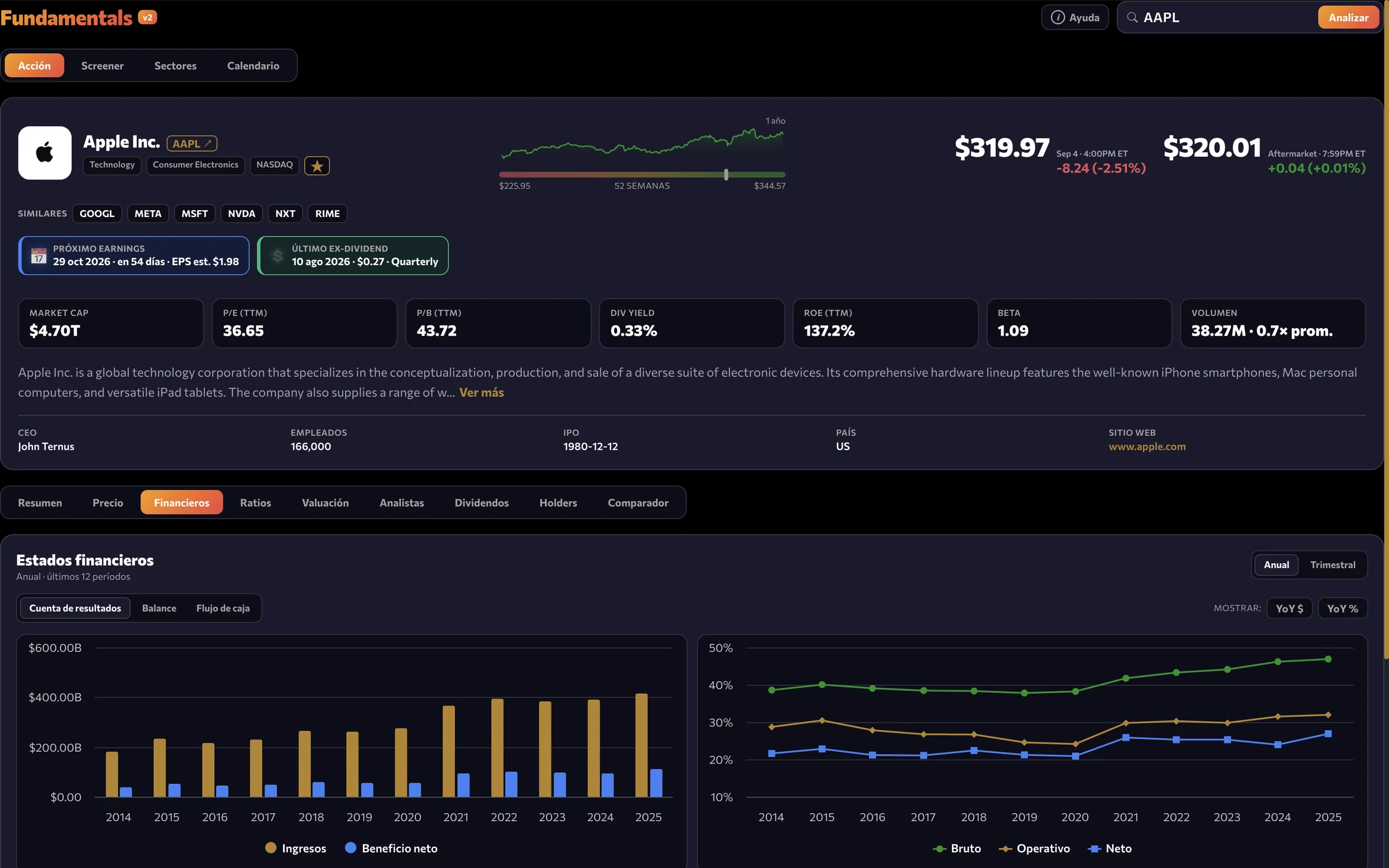Enable YoY $ display
The width and height of the screenshot is (1389, 868).
pos(1289,608)
